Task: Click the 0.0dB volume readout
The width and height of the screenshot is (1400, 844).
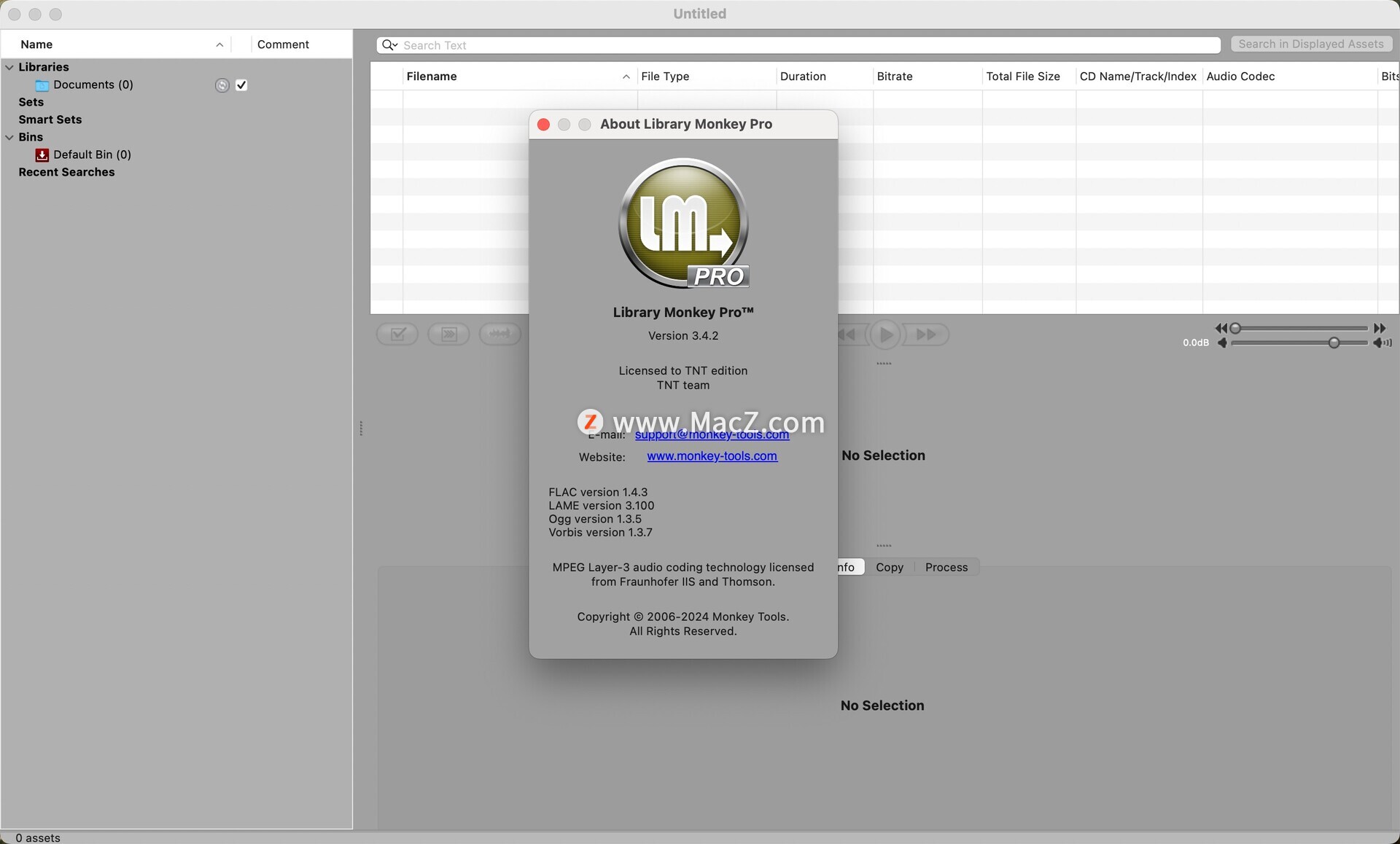Action: [1196, 343]
